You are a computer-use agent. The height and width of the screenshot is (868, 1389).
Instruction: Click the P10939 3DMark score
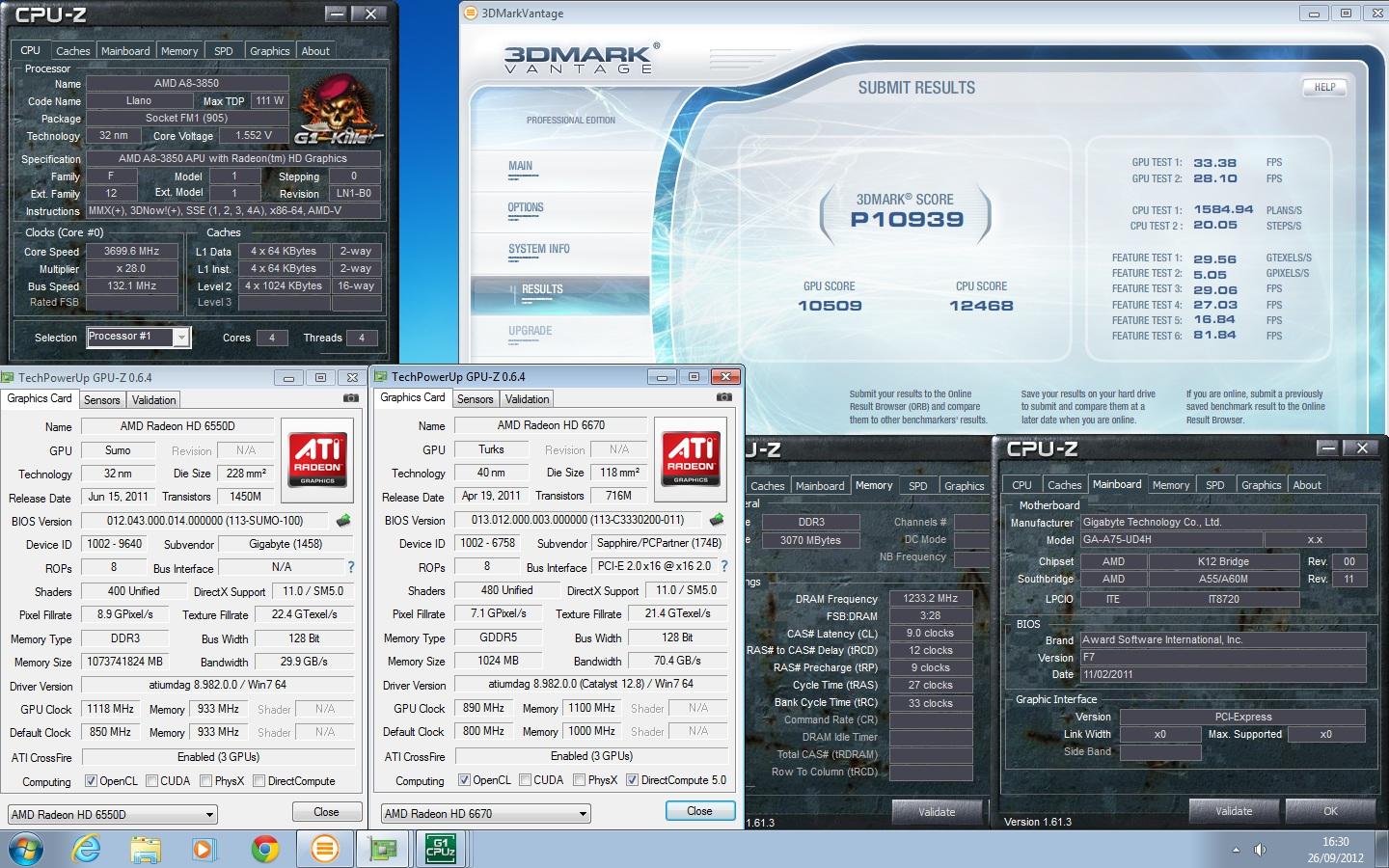907,219
